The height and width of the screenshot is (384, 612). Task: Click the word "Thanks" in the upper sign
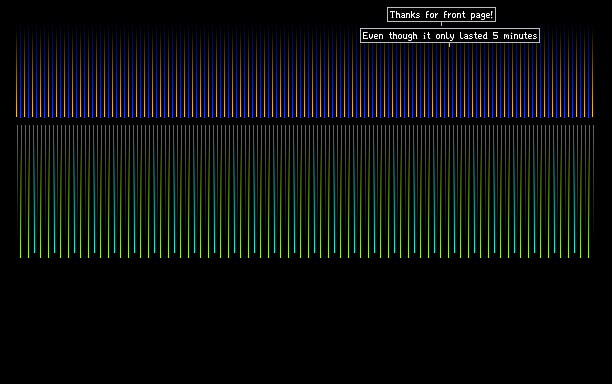point(405,14)
